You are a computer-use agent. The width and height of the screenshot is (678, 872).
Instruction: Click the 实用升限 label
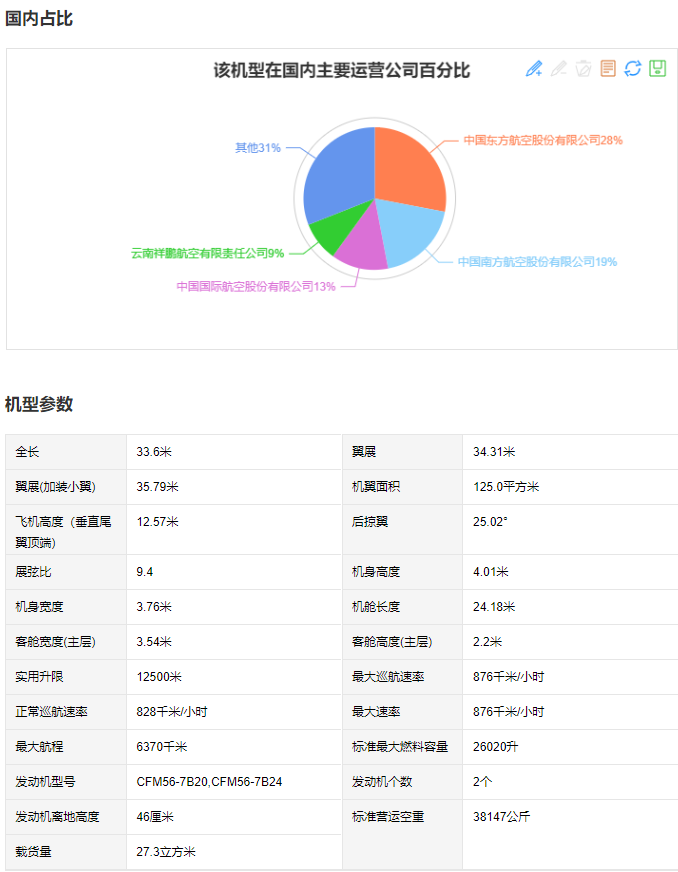39,677
